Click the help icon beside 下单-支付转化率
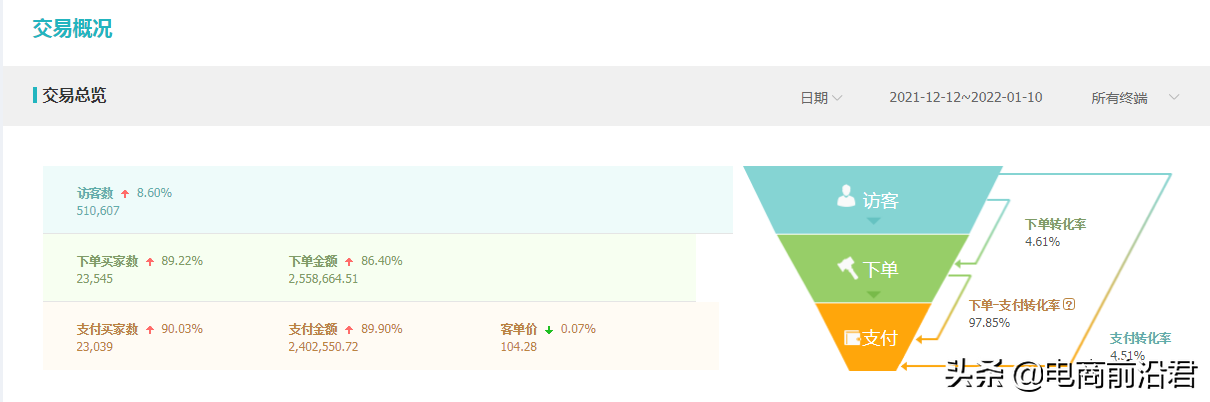The width and height of the screenshot is (1210, 402). [x=1069, y=304]
